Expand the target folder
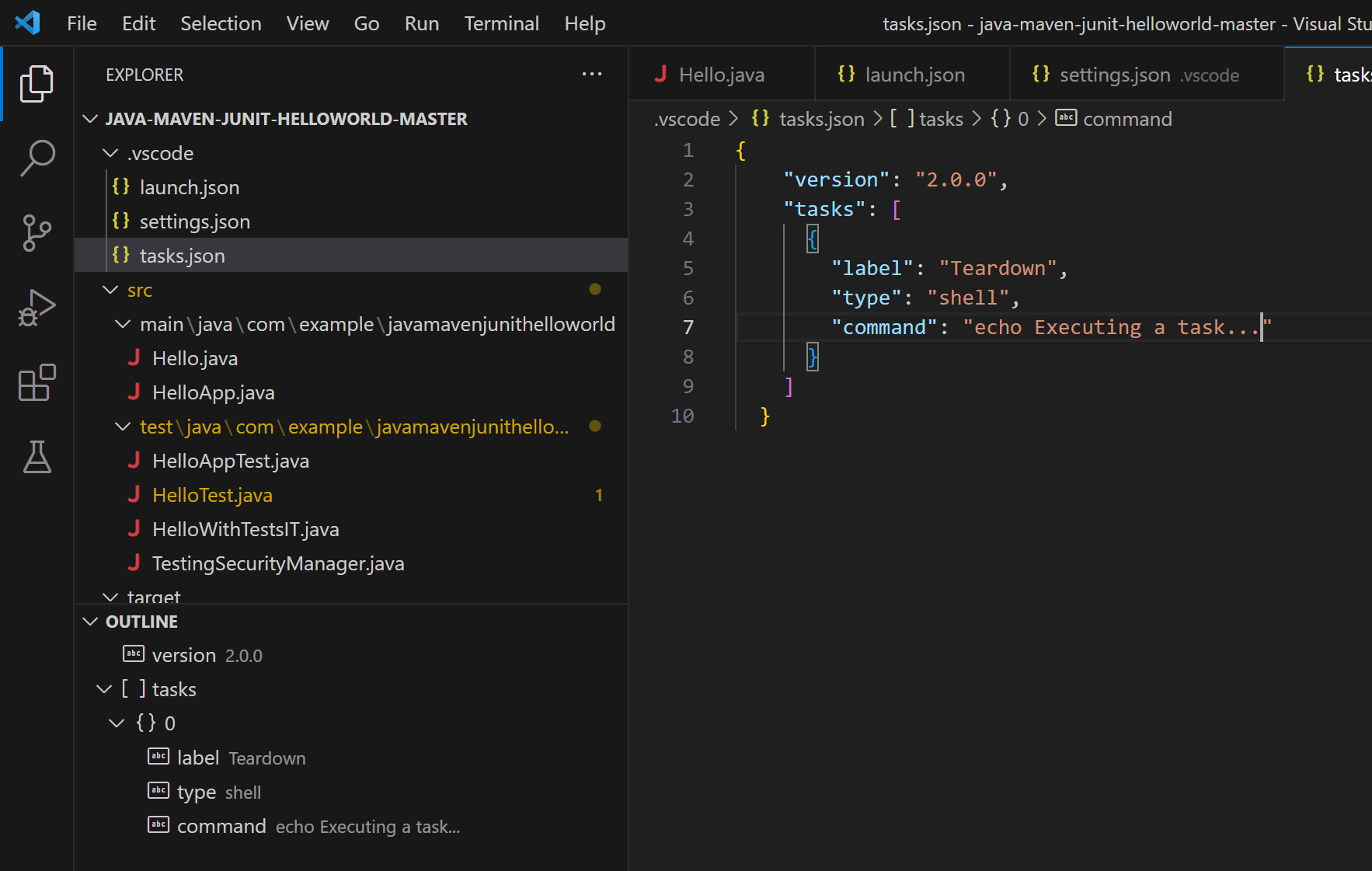The image size is (1372, 871). (110, 597)
